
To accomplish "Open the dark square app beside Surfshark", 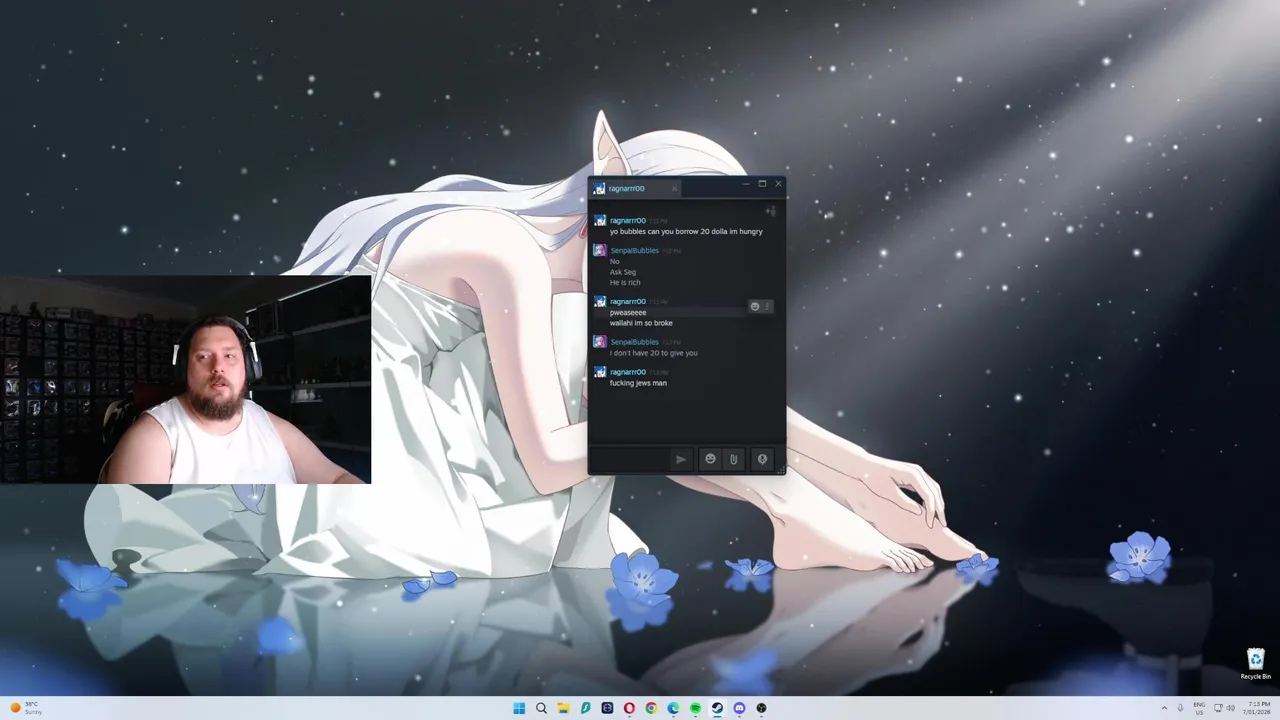I will (607, 708).
